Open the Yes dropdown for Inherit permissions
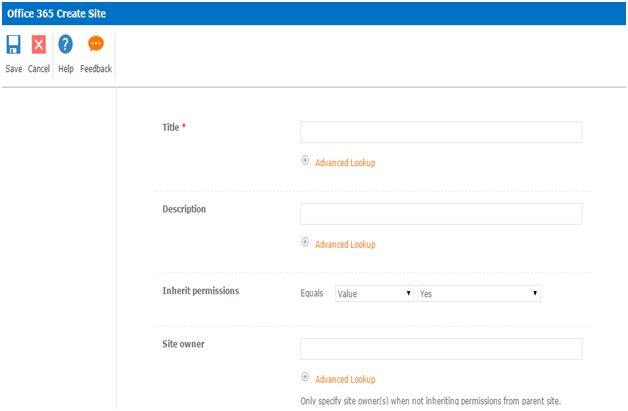This screenshot has height=411, width=628. tap(479, 294)
